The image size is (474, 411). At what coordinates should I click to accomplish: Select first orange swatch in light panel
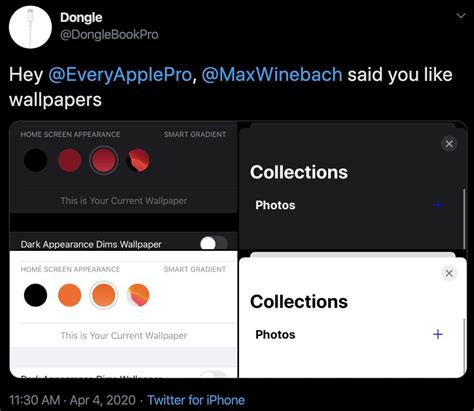click(x=69, y=295)
